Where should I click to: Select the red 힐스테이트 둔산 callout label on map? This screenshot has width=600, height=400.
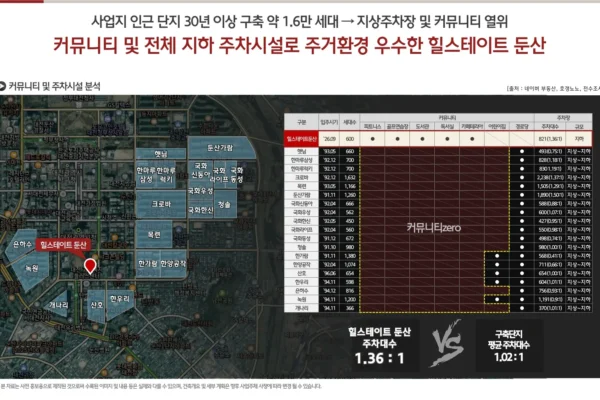[64, 245]
